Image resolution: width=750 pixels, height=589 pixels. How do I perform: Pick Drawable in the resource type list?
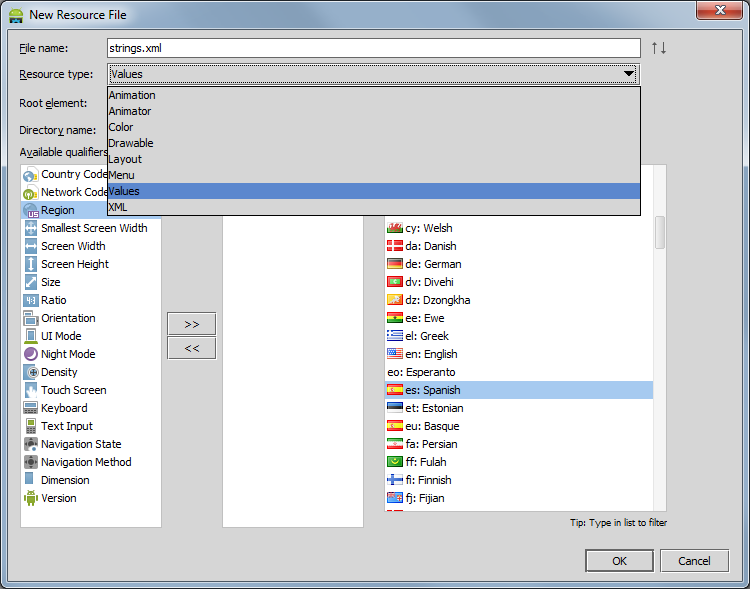coord(131,143)
